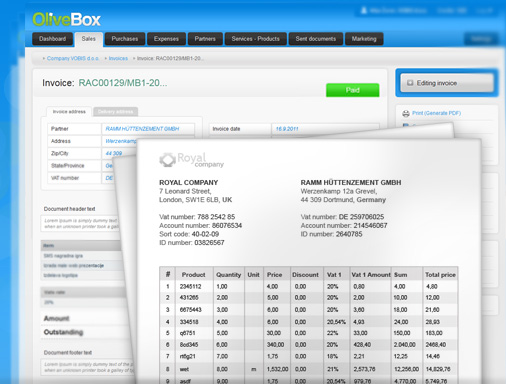Click the green Paid status button
This screenshot has width=506, height=384.
[x=352, y=90]
